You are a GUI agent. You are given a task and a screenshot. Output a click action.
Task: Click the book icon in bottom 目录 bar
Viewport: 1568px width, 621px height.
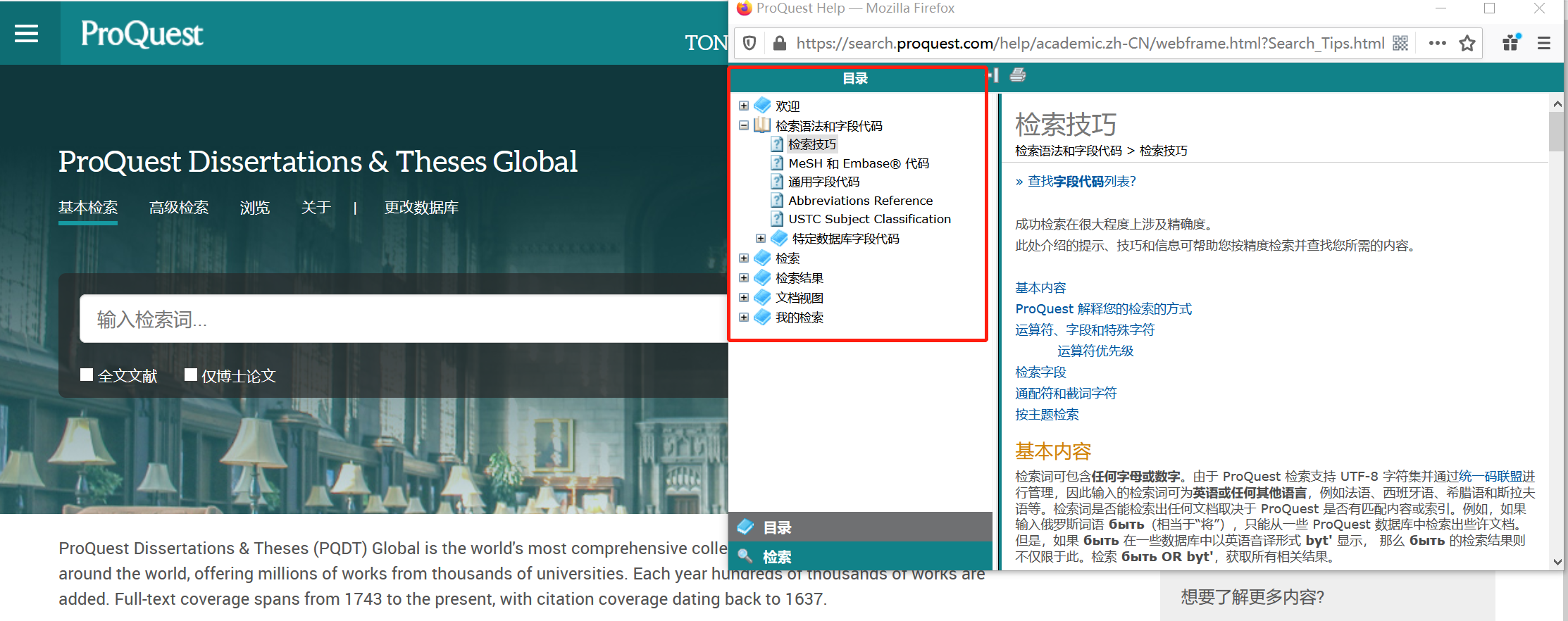[745, 527]
